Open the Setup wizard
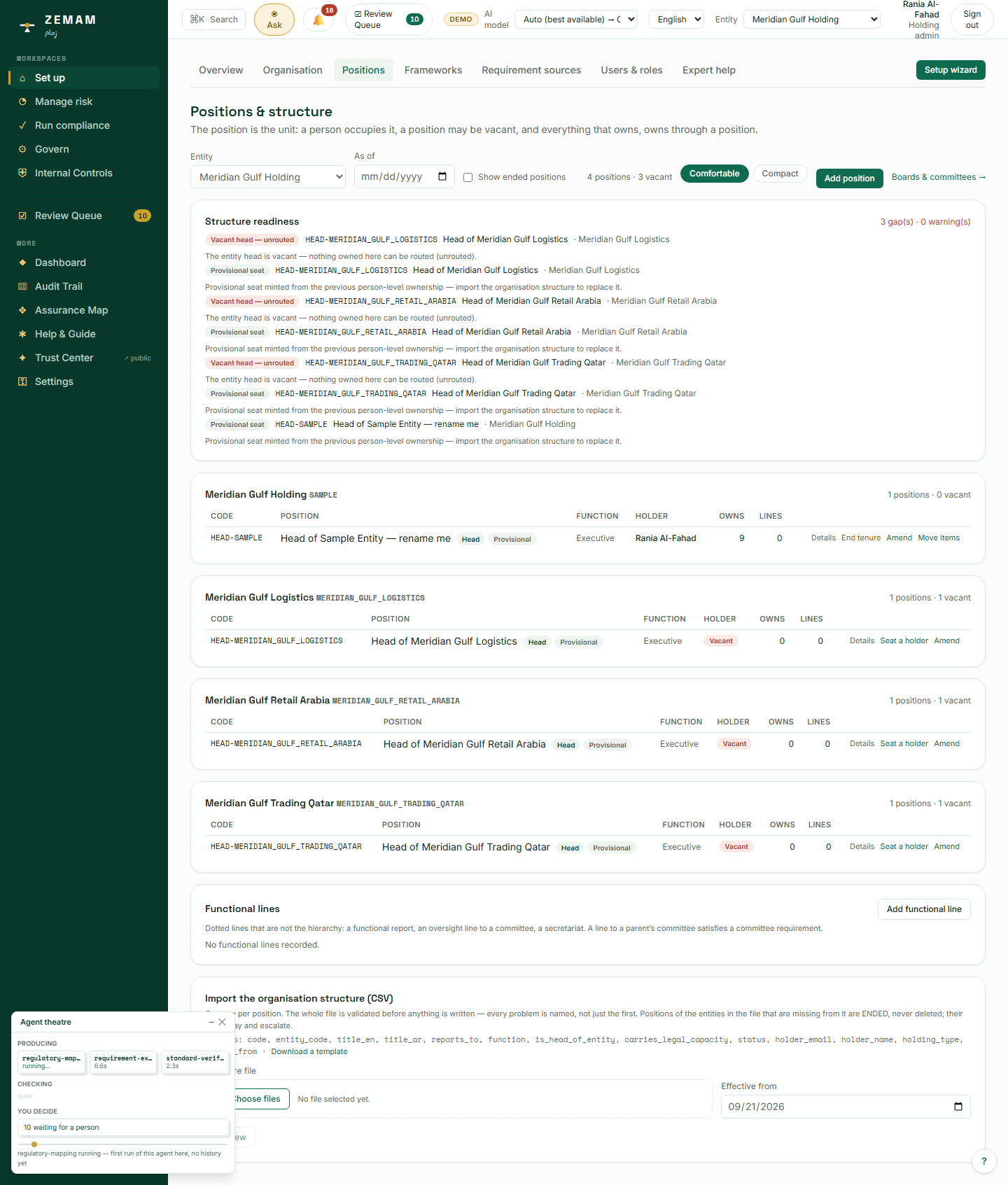1008x1185 pixels. 951,70
